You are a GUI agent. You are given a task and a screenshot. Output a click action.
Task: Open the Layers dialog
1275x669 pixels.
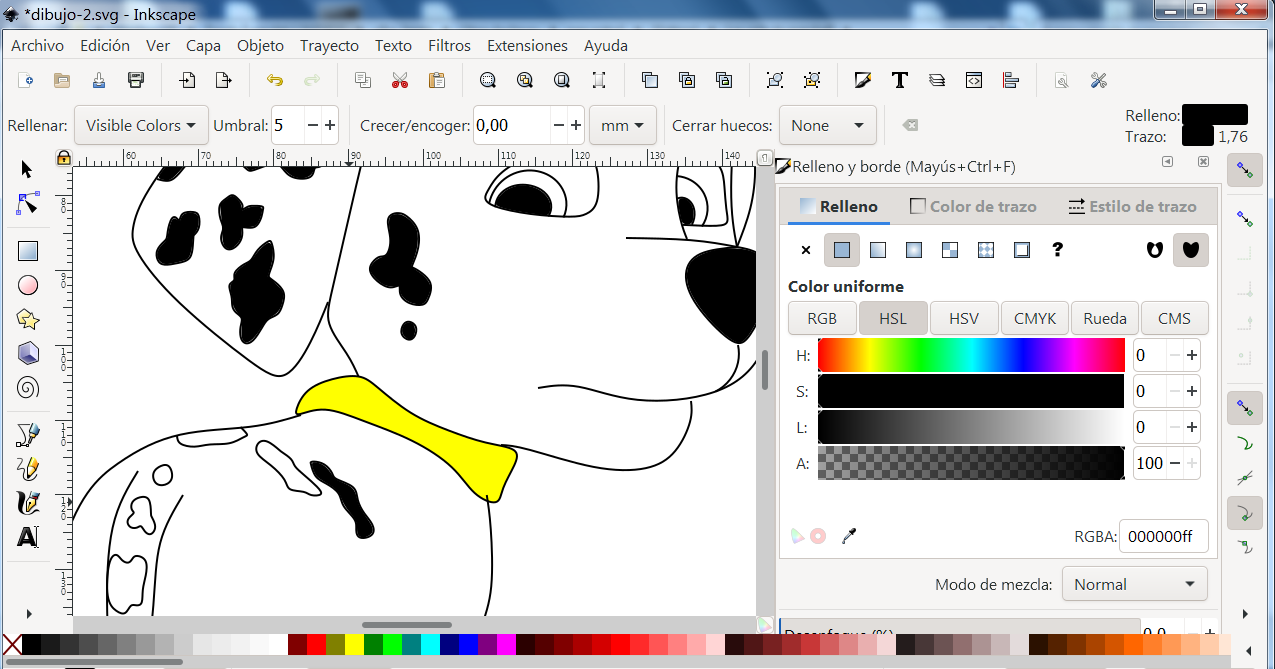[937, 80]
